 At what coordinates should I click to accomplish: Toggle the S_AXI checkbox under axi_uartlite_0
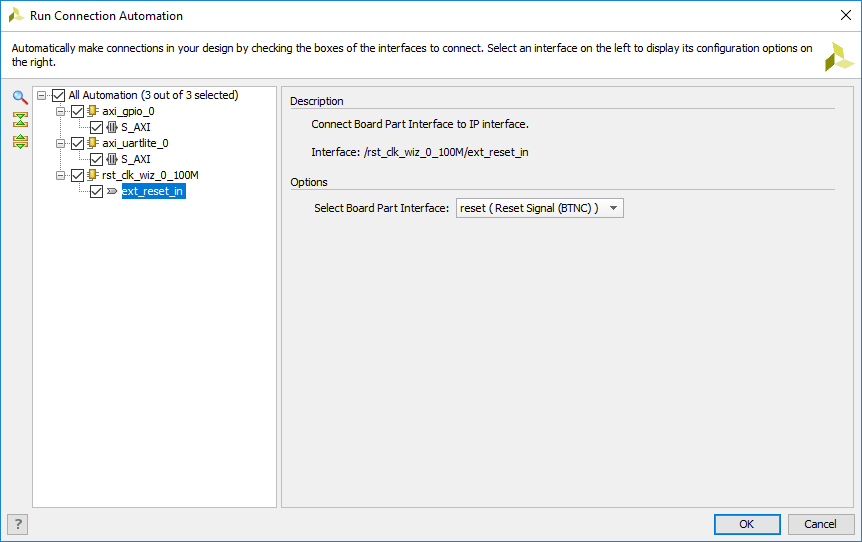pyautogui.click(x=96, y=159)
